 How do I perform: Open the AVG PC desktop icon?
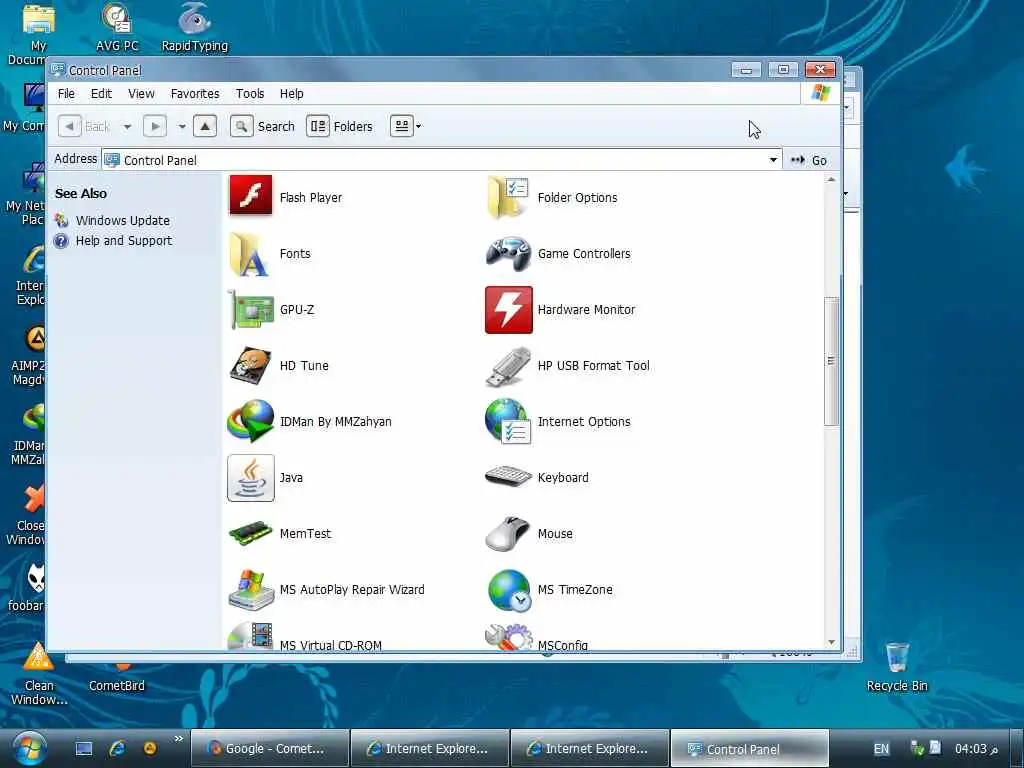click(x=118, y=27)
